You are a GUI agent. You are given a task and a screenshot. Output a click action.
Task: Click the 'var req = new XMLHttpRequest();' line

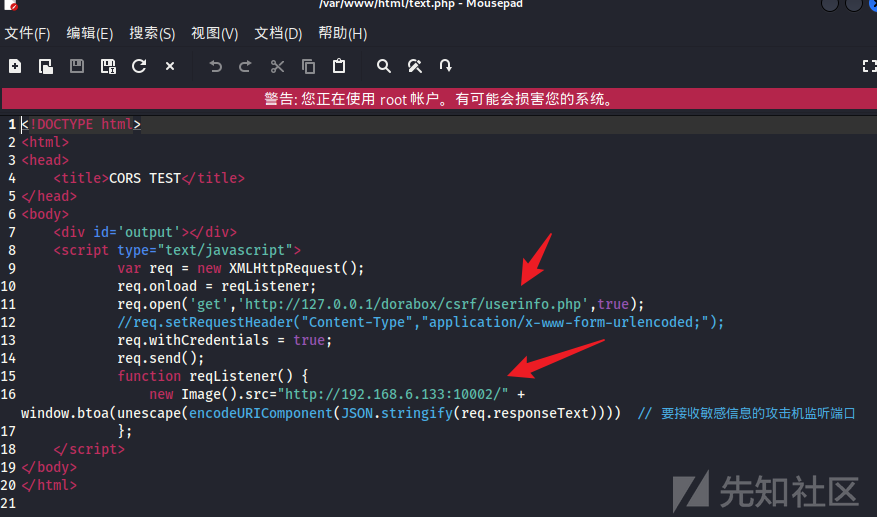pos(241,269)
